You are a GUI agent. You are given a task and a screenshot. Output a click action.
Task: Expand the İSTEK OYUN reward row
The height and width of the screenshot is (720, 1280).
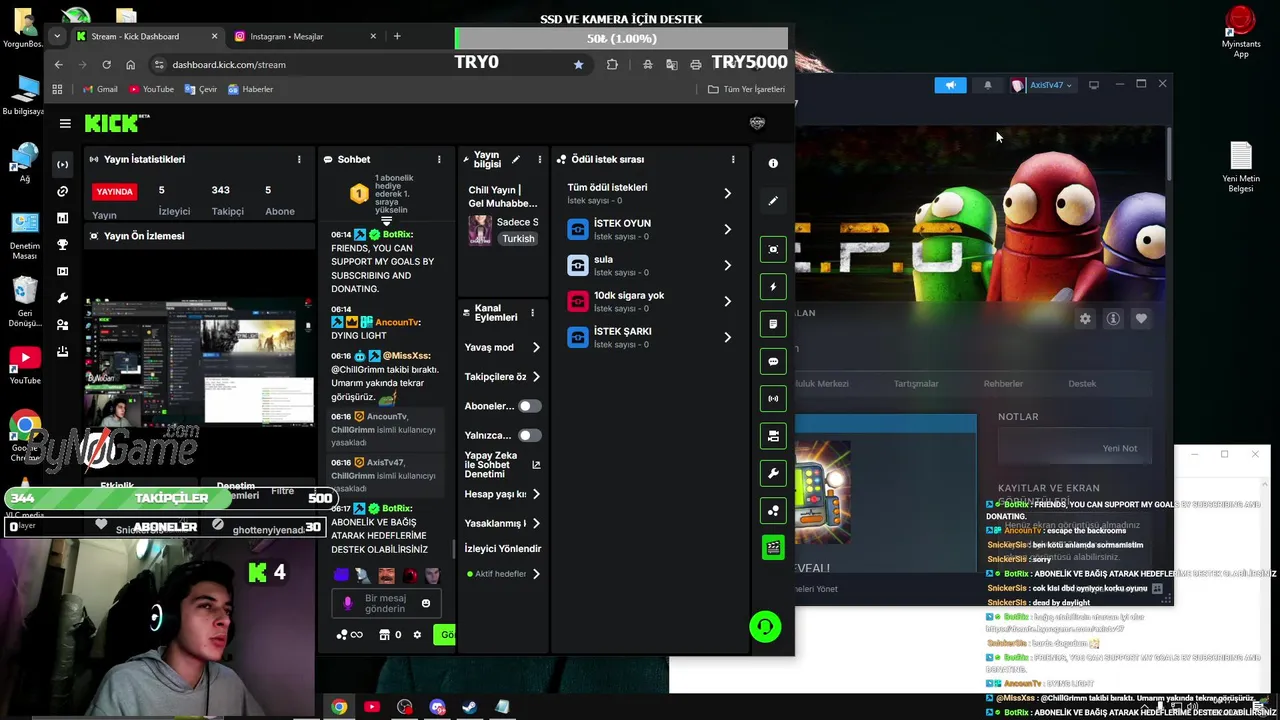click(727, 229)
